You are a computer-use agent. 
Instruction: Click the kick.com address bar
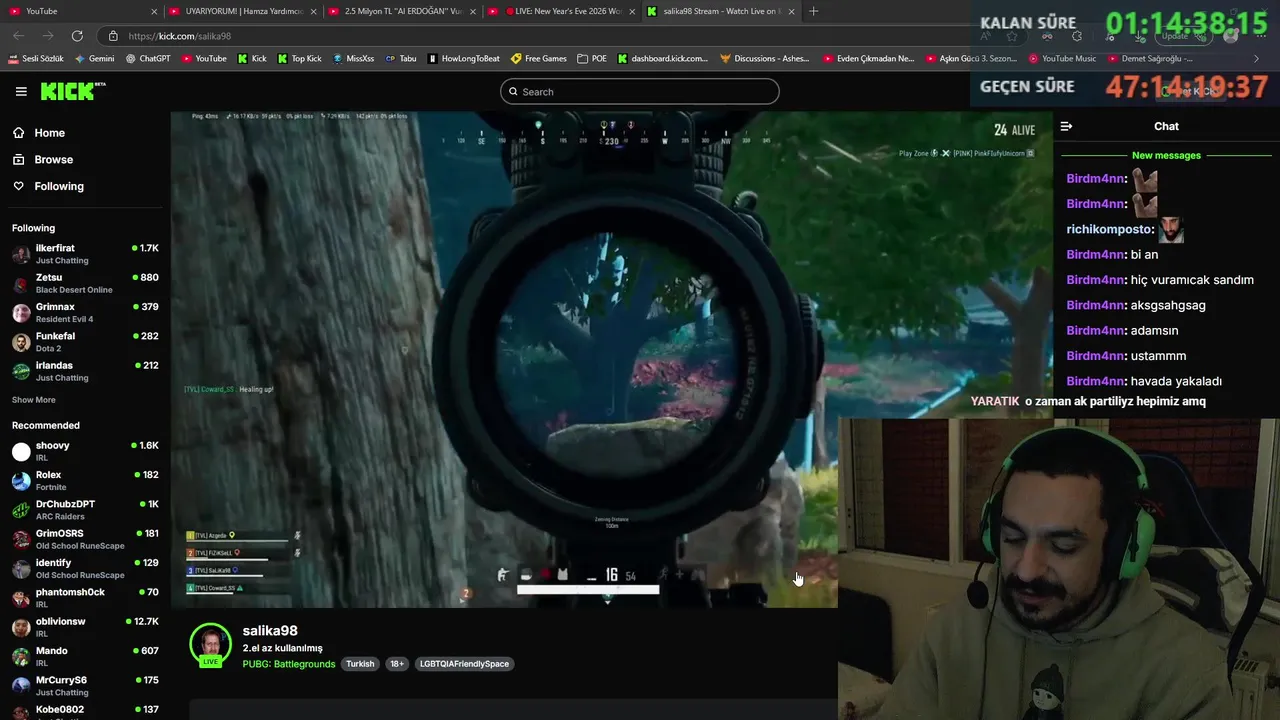click(540, 36)
